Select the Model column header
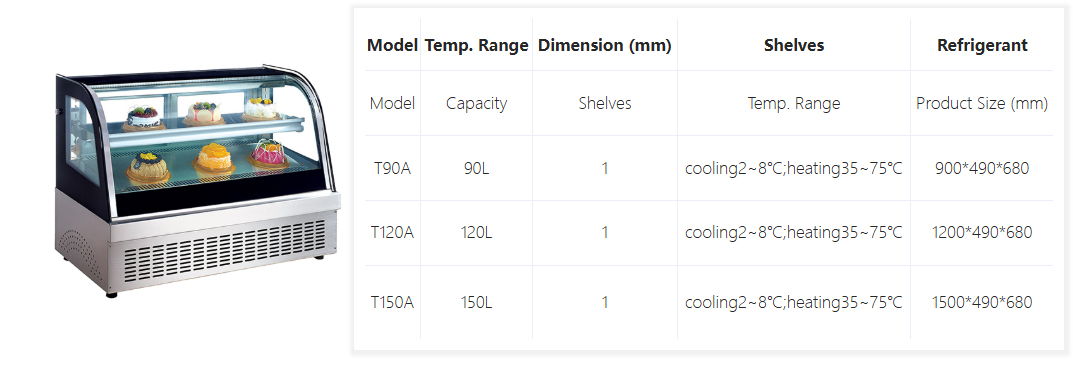This screenshot has height=390, width=1073. point(392,45)
